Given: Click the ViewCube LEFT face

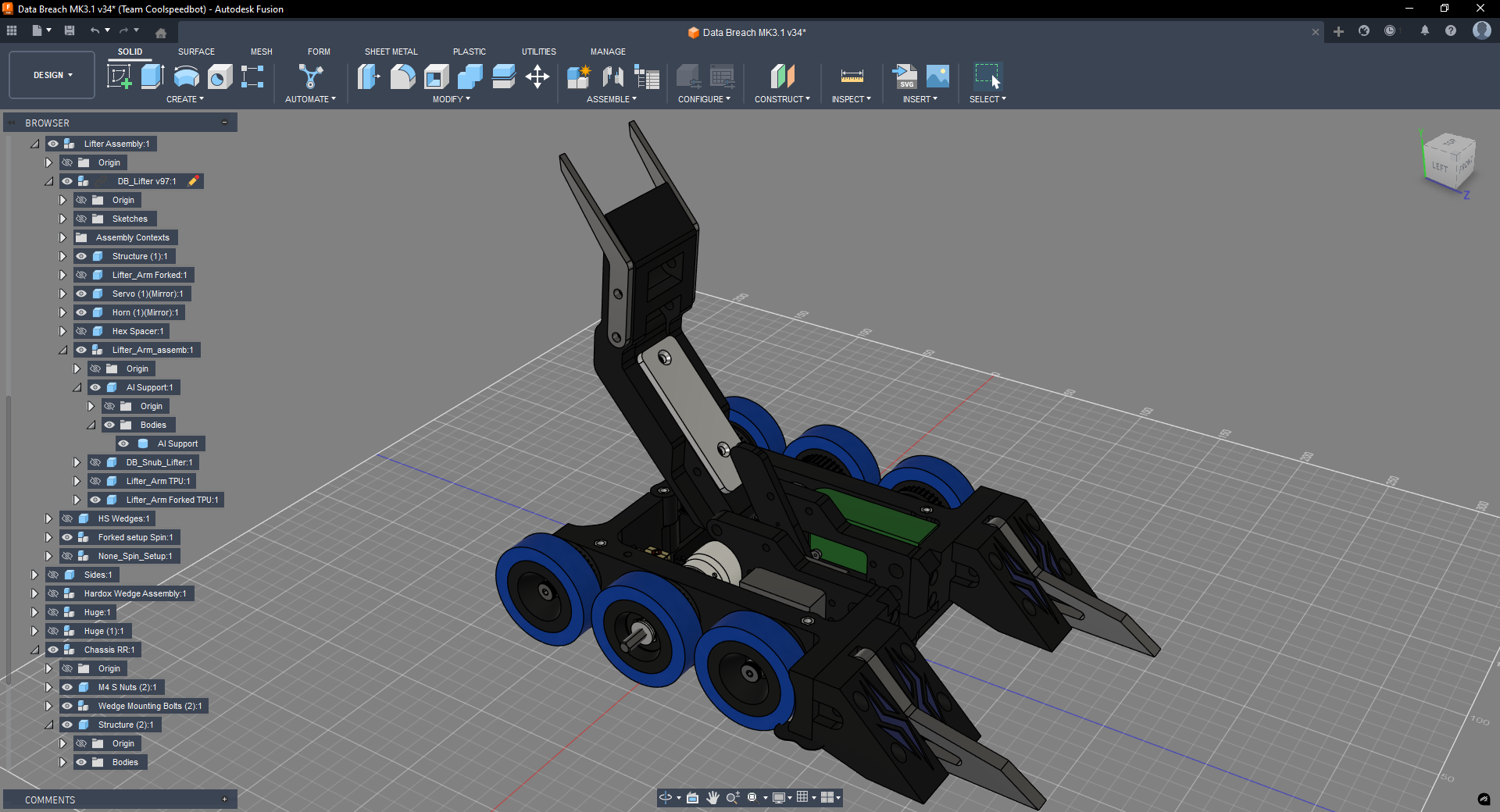Looking at the screenshot, I should (x=1440, y=167).
